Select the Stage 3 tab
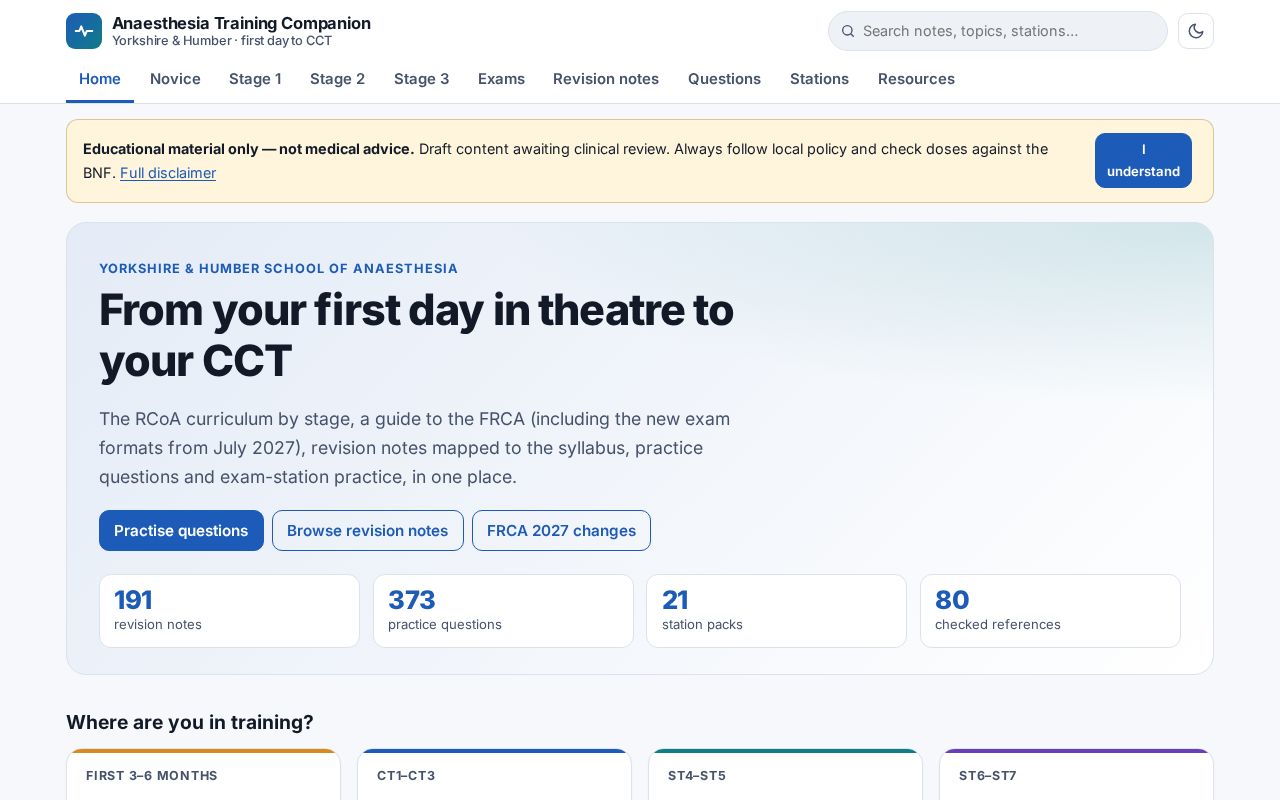Viewport: 1280px width, 800px height. pyautogui.click(x=421, y=79)
